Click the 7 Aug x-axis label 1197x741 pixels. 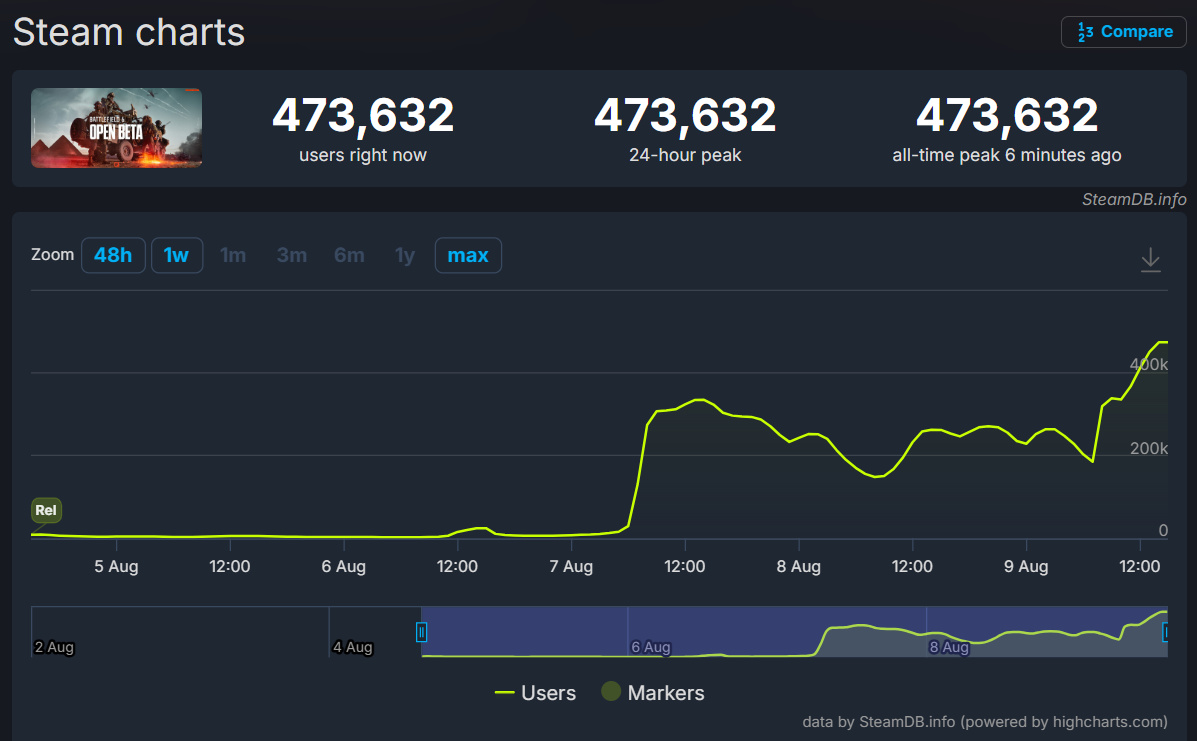pos(571,566)
